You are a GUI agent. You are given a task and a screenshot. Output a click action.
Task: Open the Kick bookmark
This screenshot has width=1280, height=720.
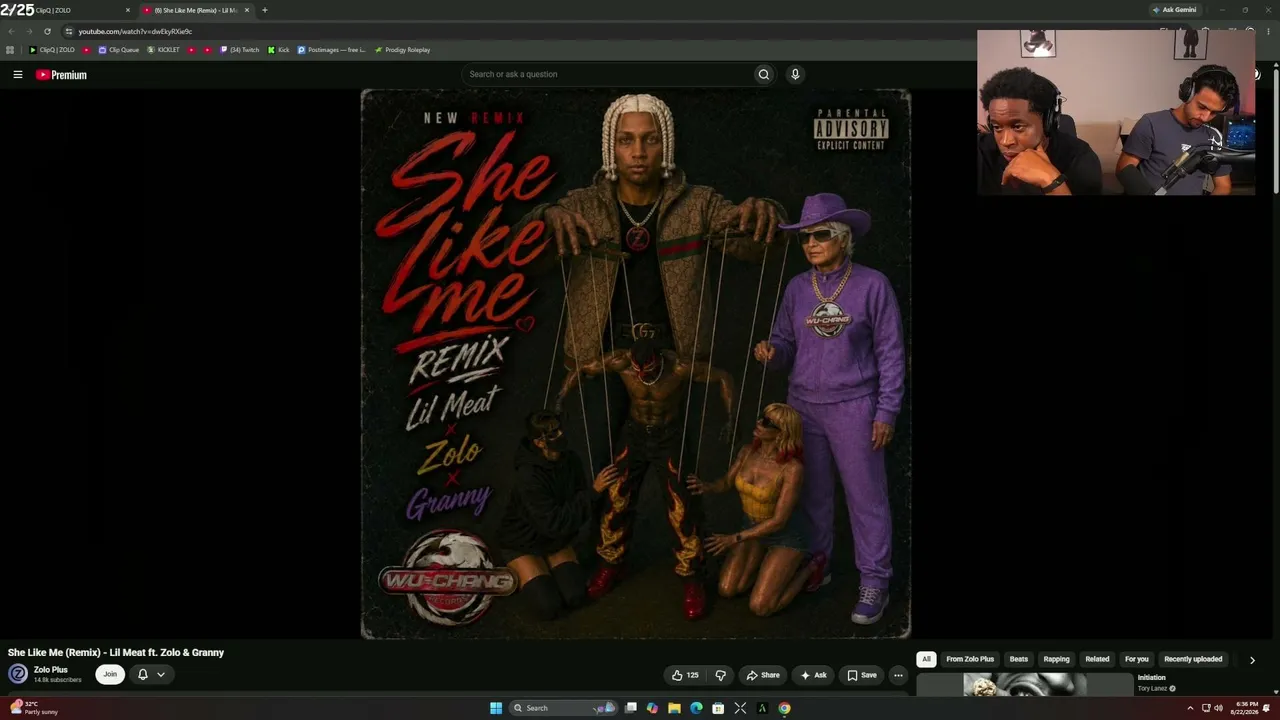pyautogui.click(x=279, y=50)
